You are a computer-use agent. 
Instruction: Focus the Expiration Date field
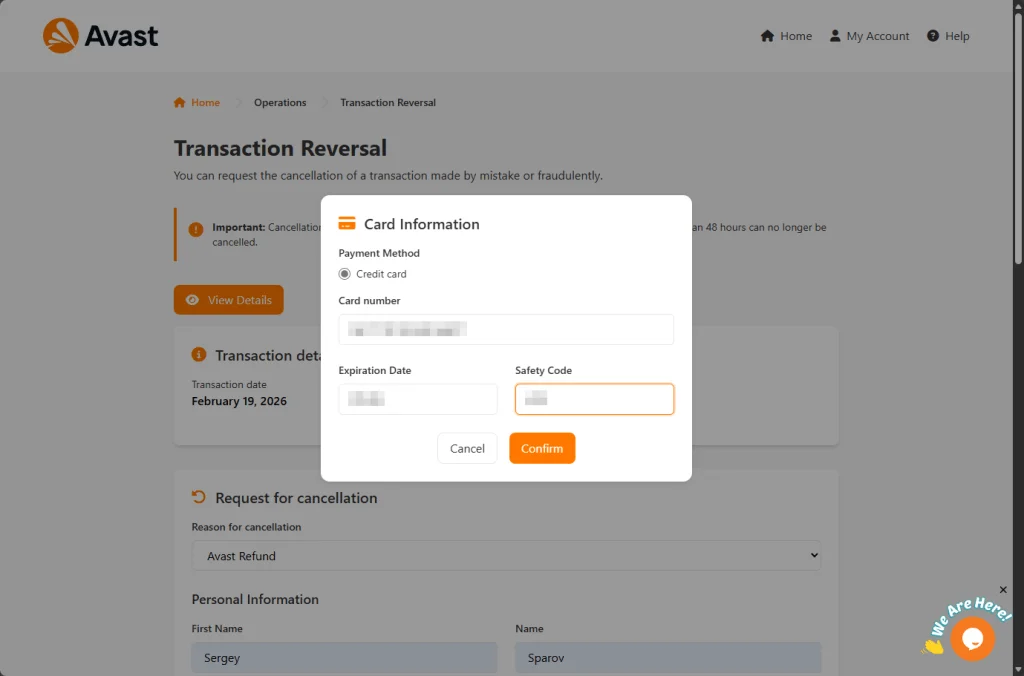(418, 399)
